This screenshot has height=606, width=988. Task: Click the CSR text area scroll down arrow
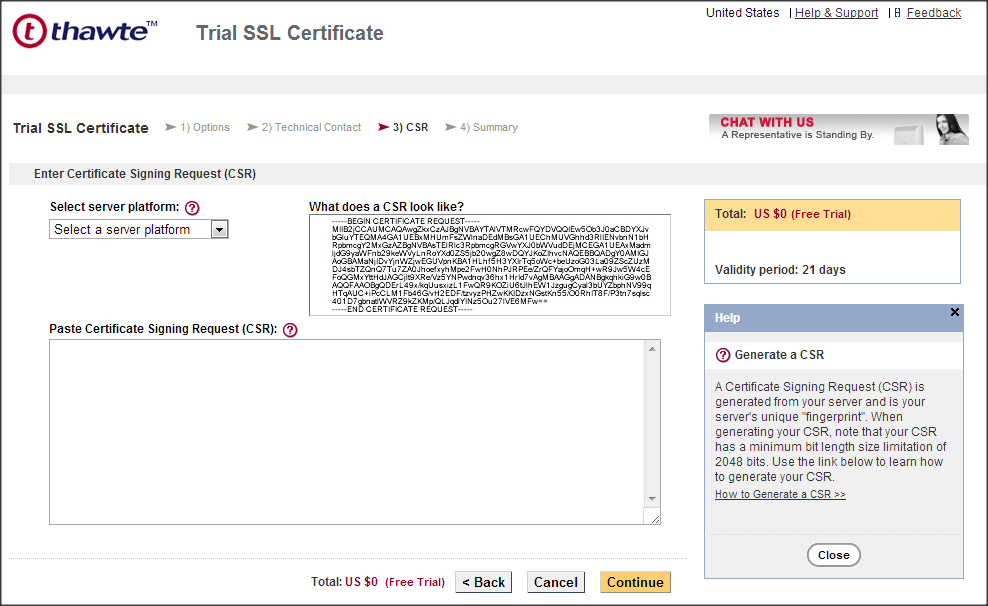click(x=652, y=499)
